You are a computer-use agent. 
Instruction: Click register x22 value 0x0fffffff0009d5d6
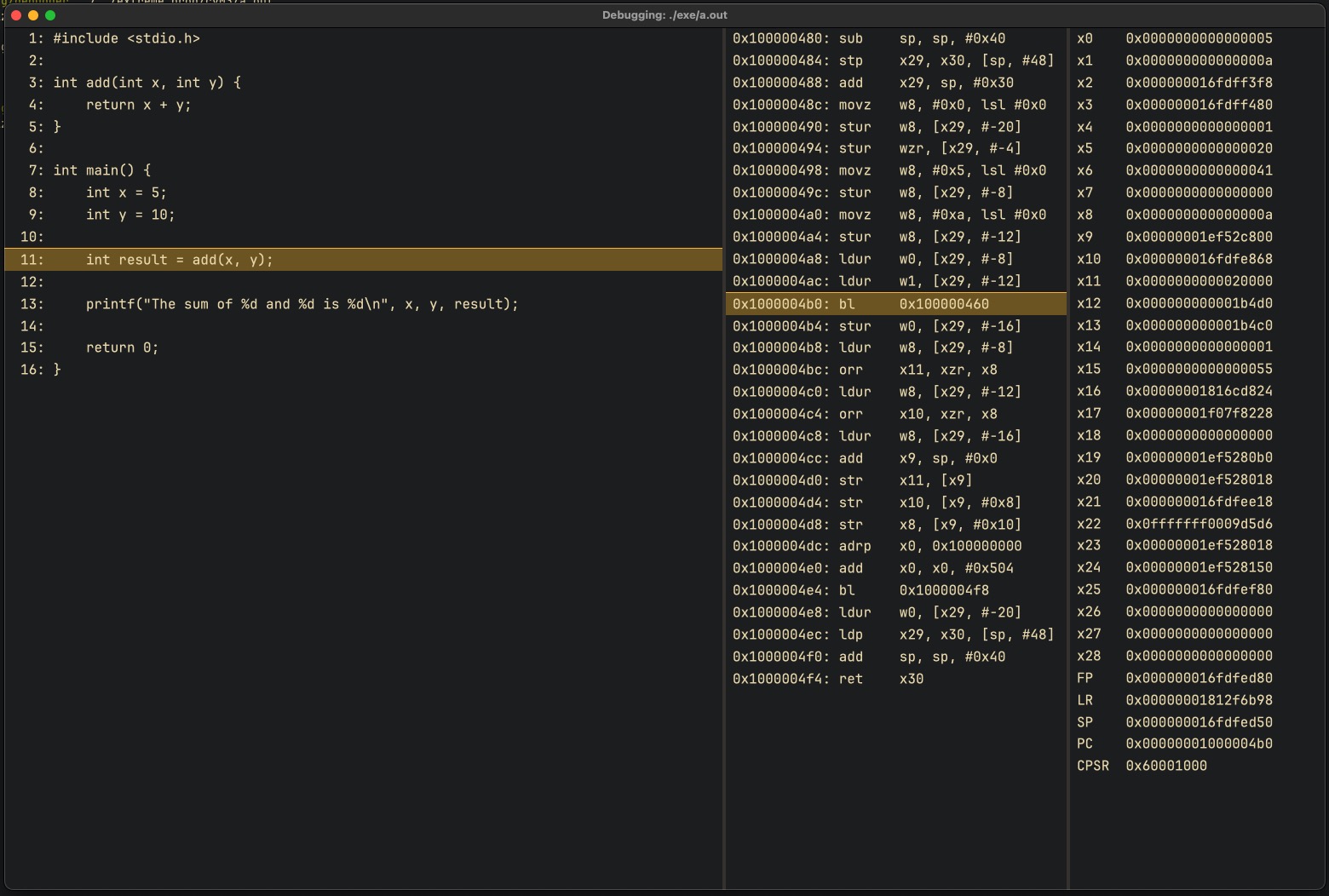(1199, 524)
